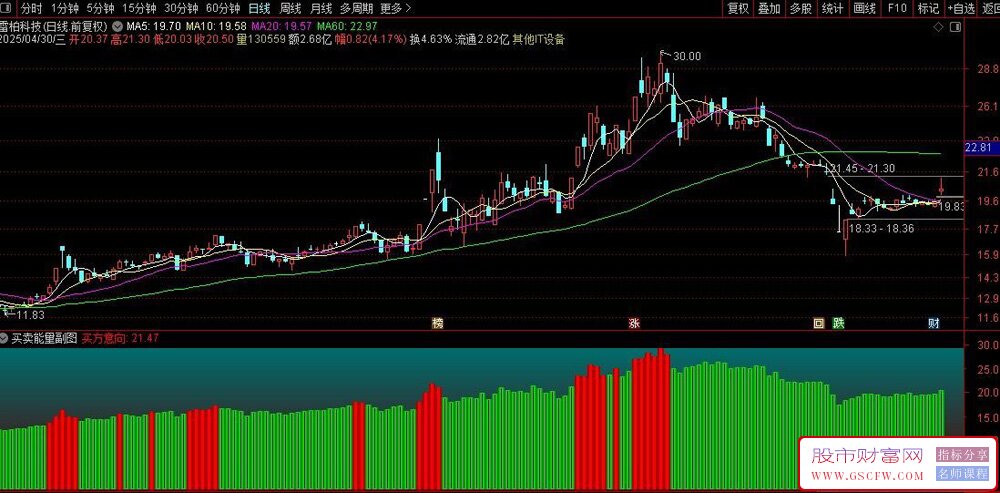Open the F10 company info button

pos(897,8)
